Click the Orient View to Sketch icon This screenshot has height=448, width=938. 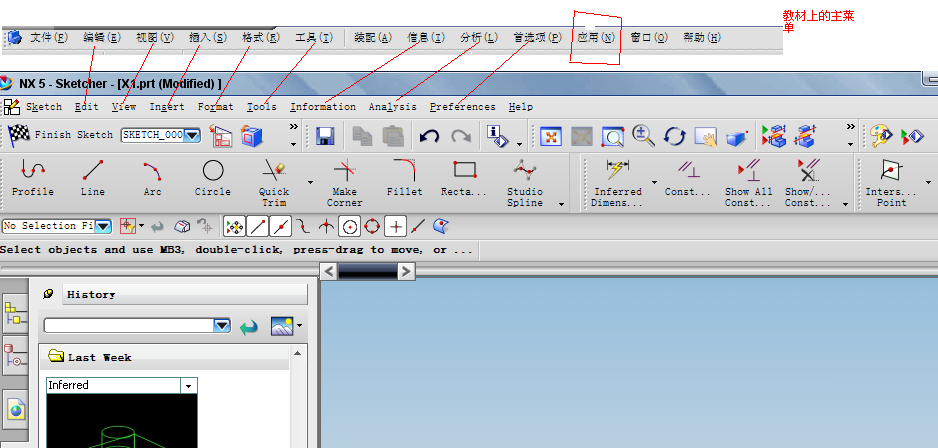(x=221, y=136)
